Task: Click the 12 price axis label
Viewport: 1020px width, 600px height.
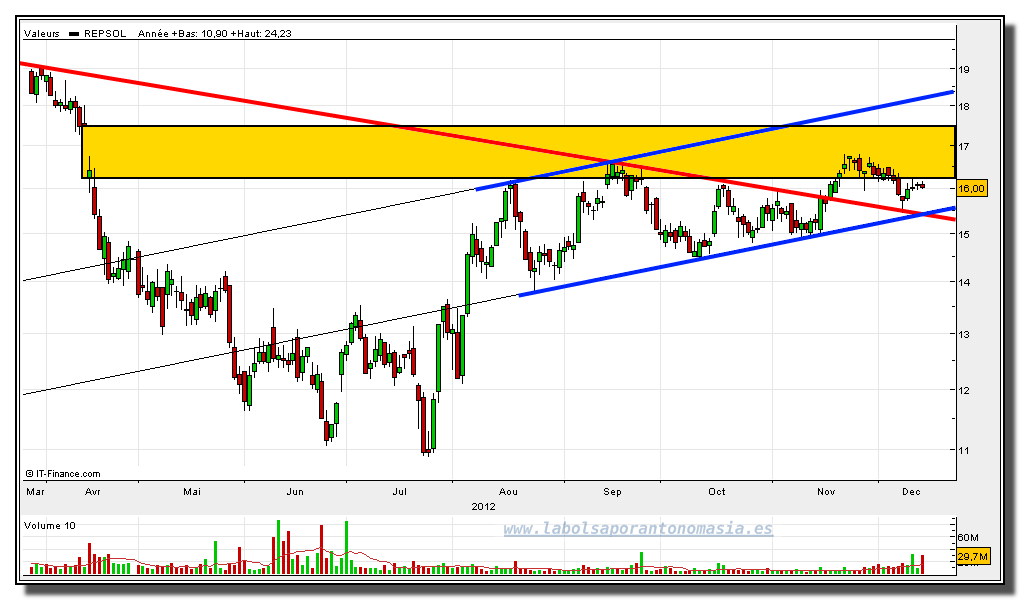Action: pyautogui.click(x=963, y=390)
